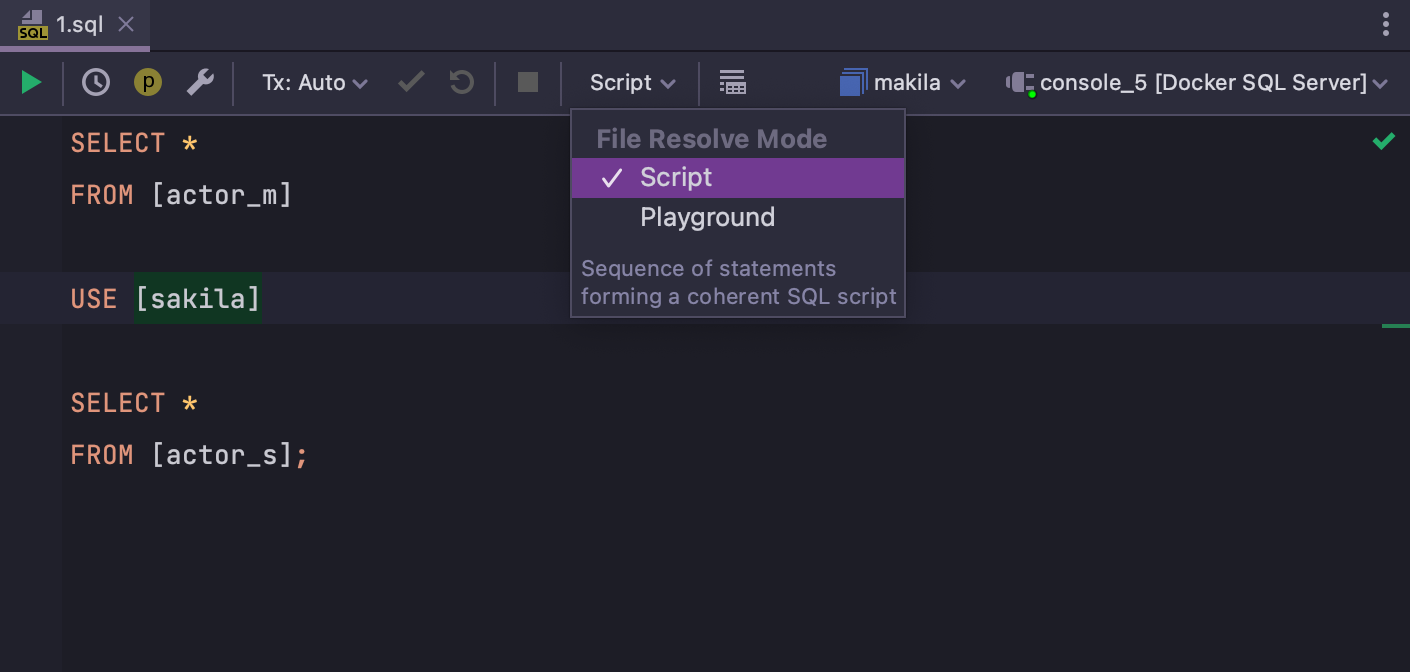The image size is (1410, 672).
Task: Open the makila schema dropdown
Action: 903,83
